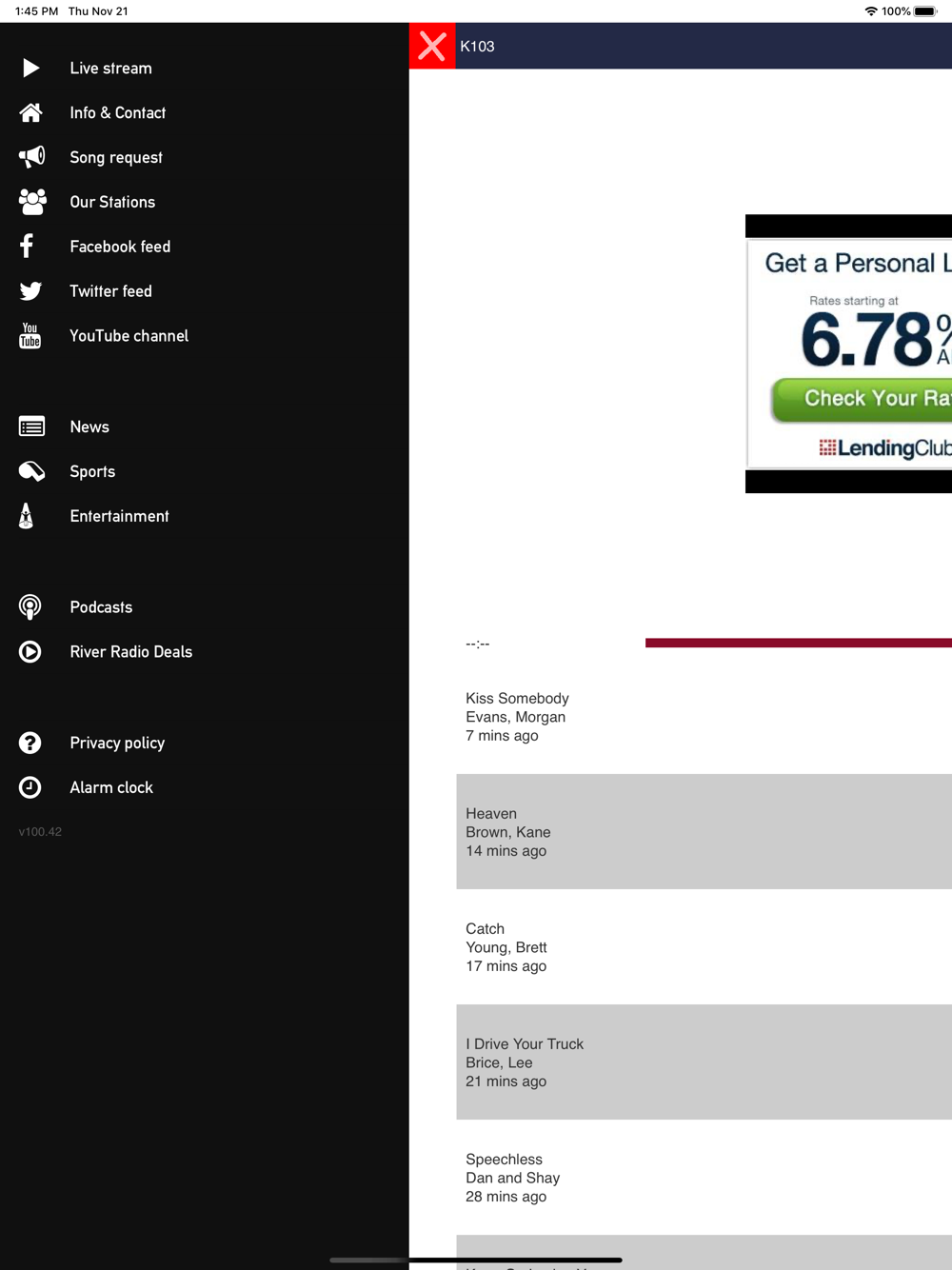Image resolution: width=952 pixels, height=1270 pixels.
Task: Tap the Entertainment icon
Action: pos(27,516)
